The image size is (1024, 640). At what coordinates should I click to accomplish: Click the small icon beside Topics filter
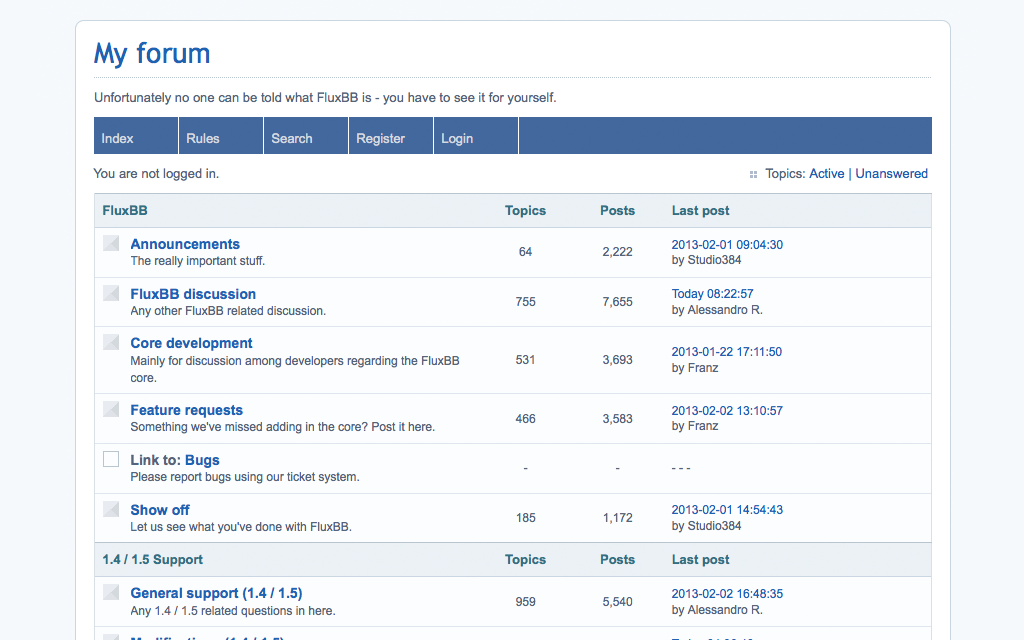[x=753, y=174]
